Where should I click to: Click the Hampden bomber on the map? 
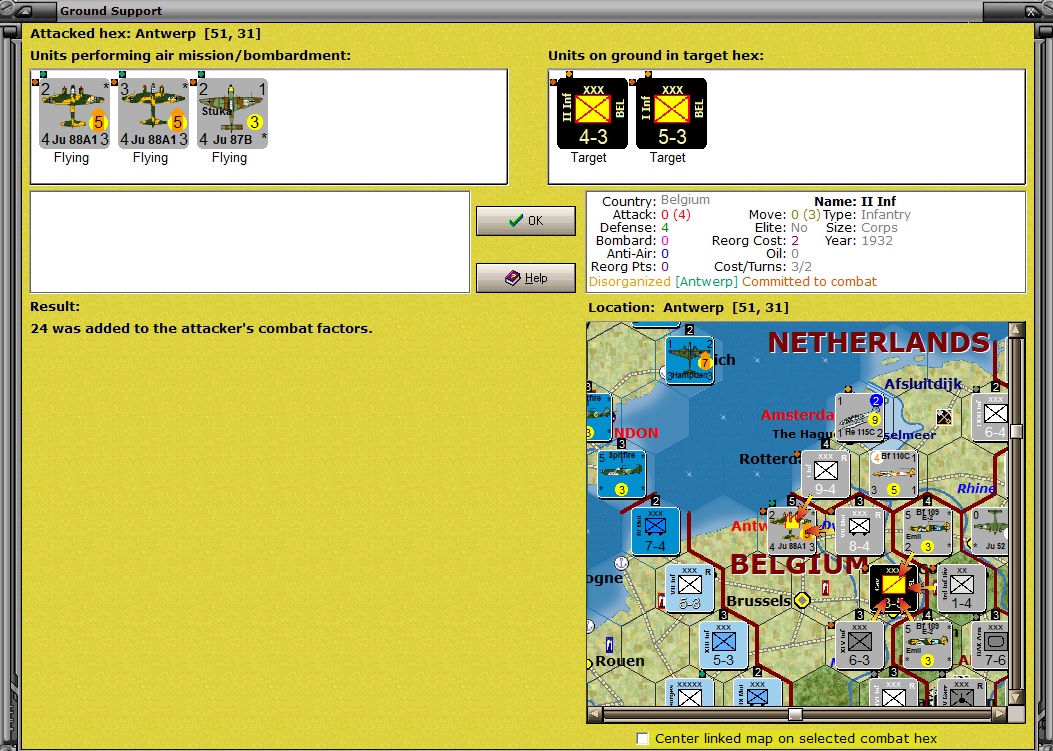tap(690, 361)
